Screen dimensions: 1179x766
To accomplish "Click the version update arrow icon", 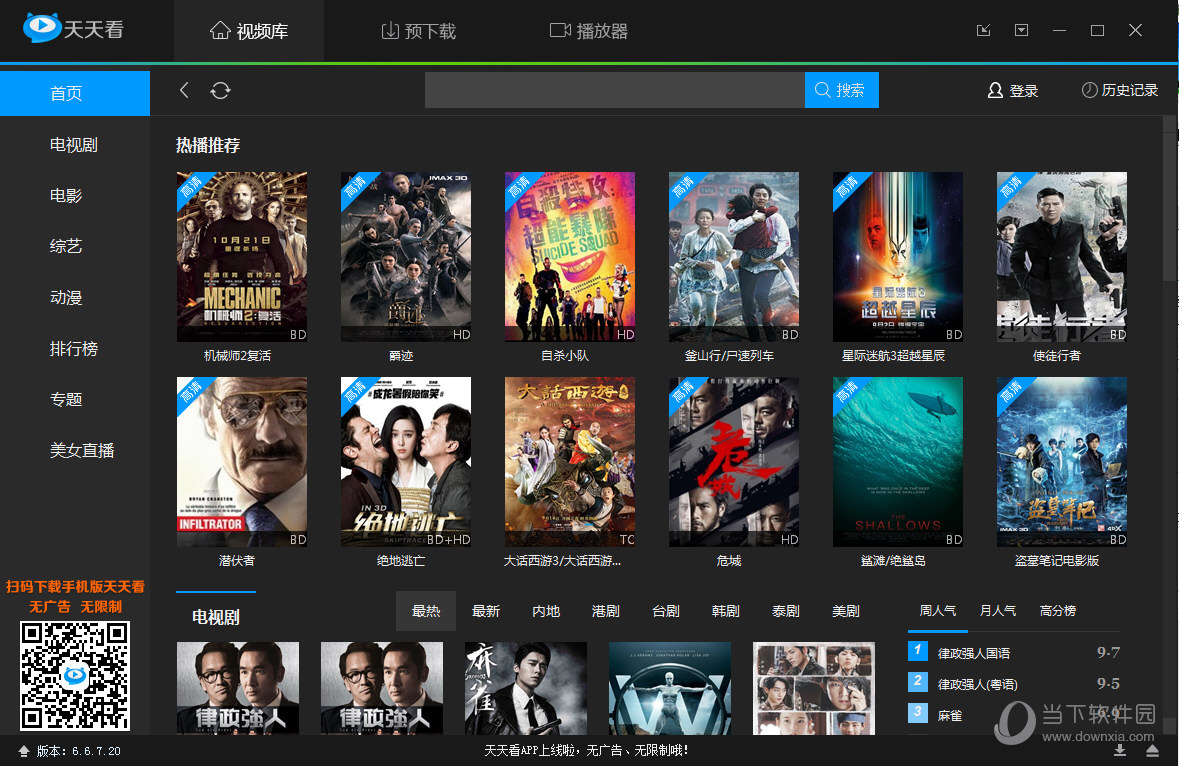I will coord(23,751).
